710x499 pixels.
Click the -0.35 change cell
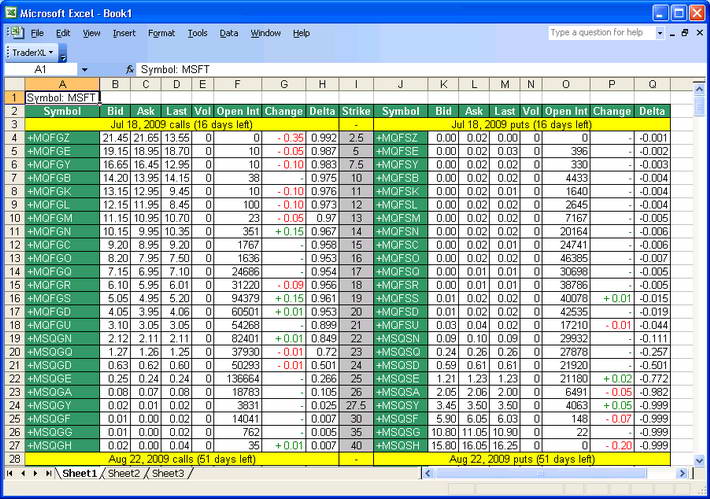coord(284,138)
